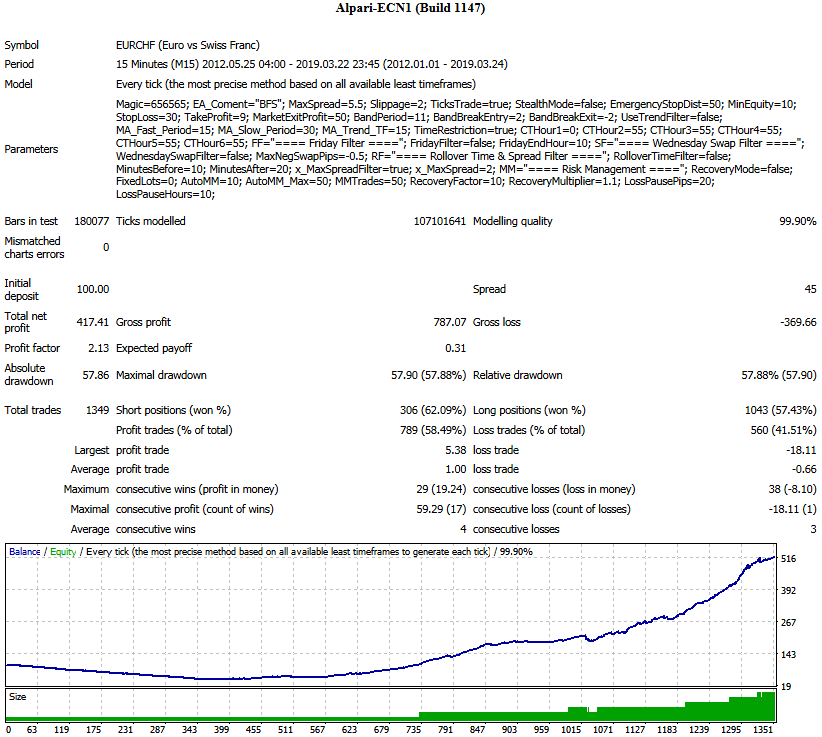Click the average profit trade value 1.00
The width and height of the screenshot is (822, 737).
click(456, 469)
